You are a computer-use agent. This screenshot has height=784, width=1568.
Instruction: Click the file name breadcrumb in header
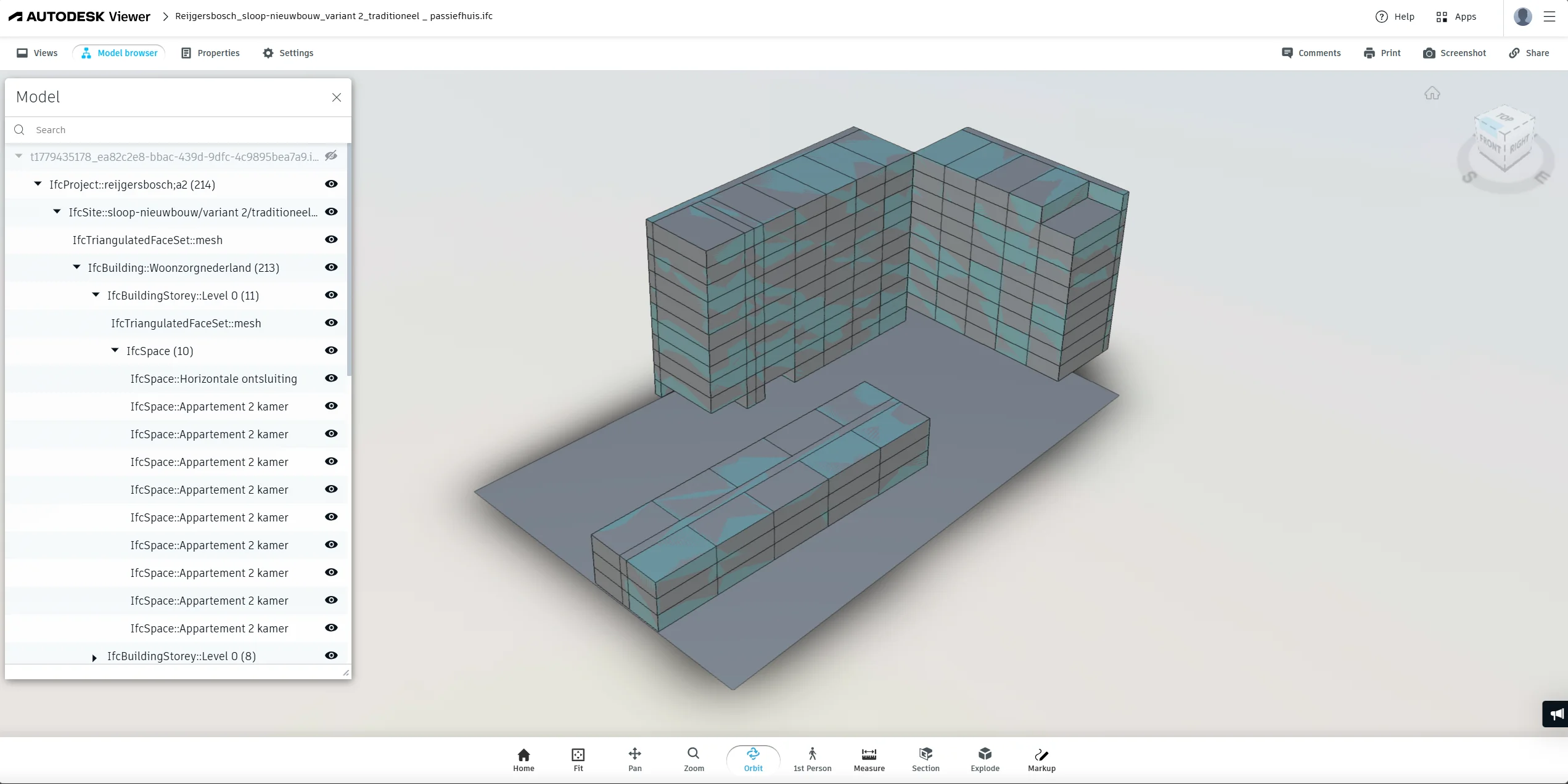334,16
